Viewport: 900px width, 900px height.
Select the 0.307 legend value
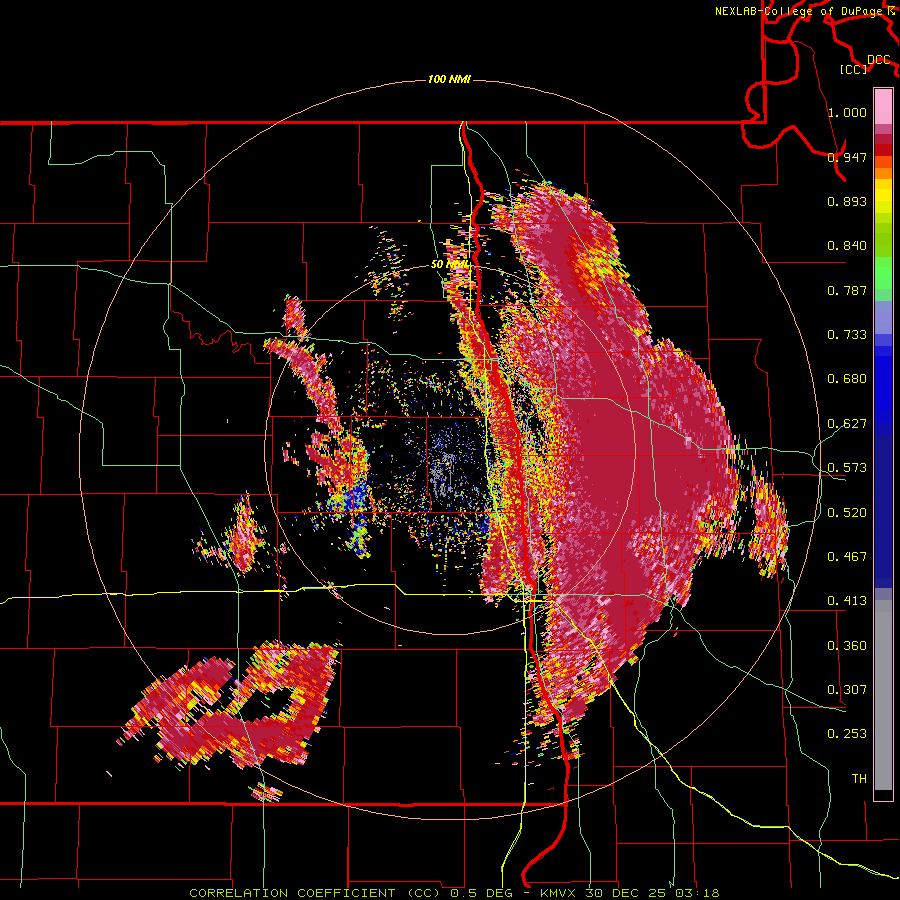[x=847, y=690]
